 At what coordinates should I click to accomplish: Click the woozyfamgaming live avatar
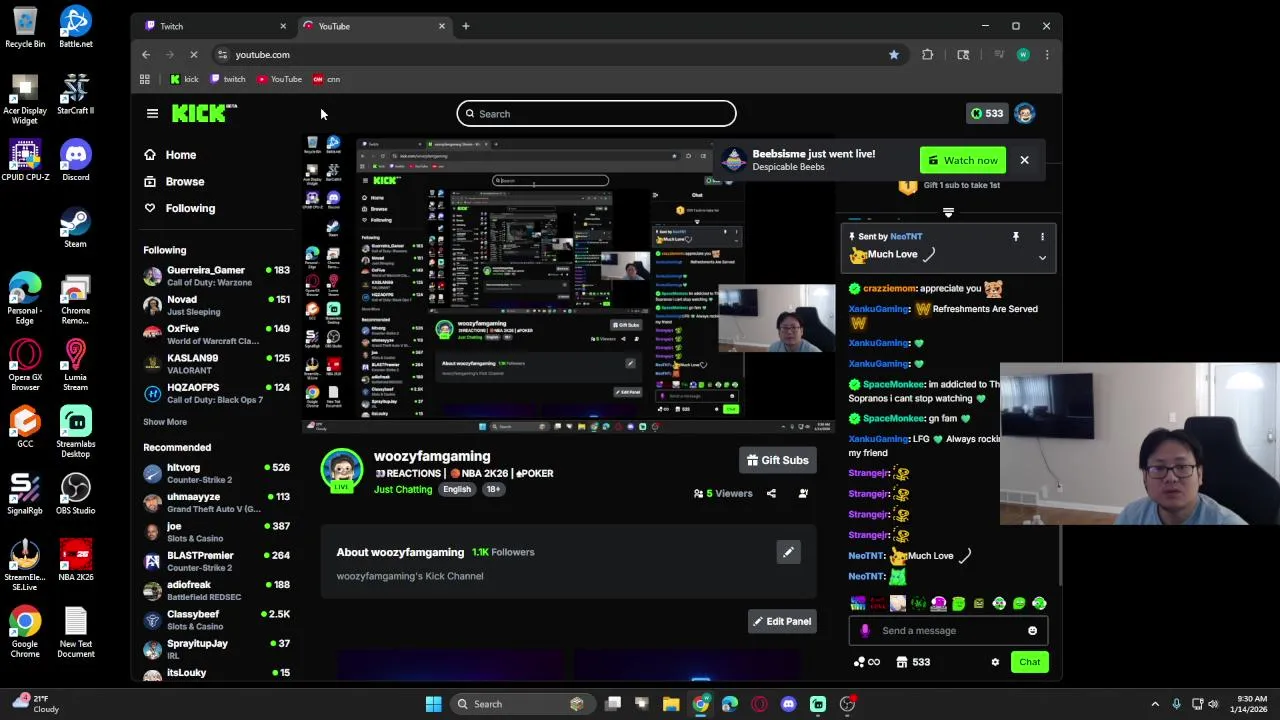click(342, 471)
